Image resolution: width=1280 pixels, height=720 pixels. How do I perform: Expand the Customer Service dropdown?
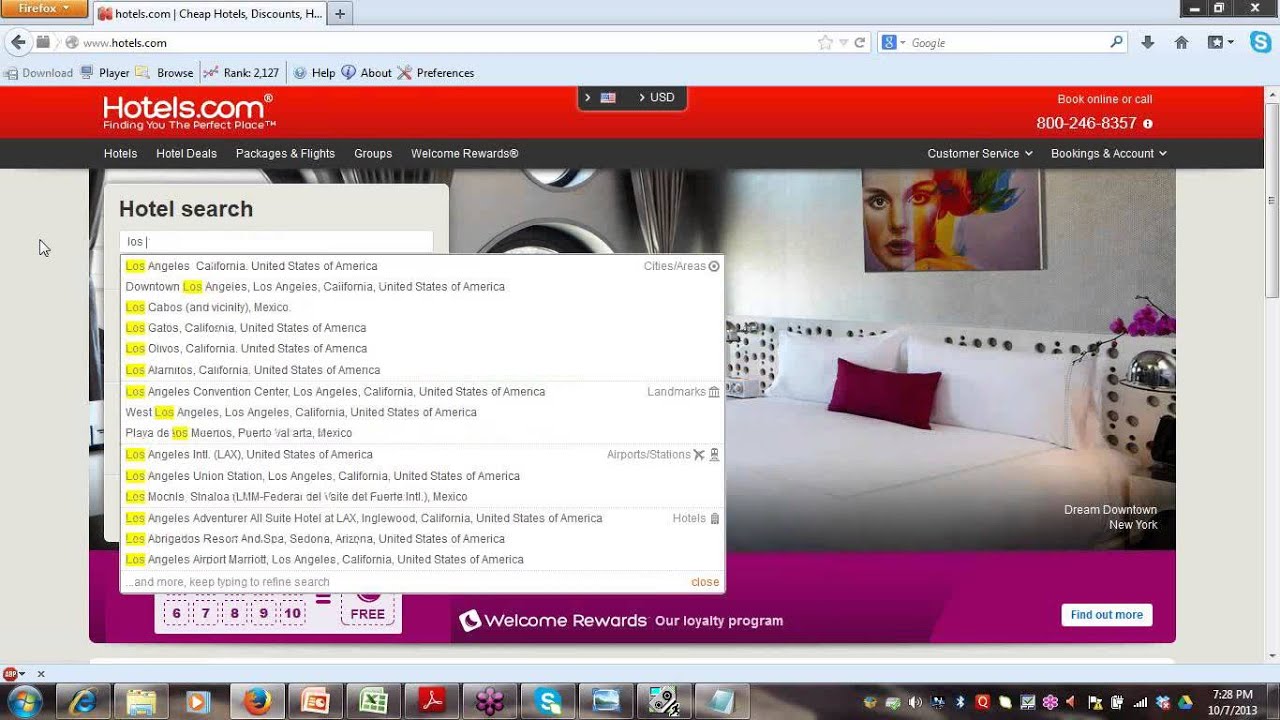tap(980, 153)
